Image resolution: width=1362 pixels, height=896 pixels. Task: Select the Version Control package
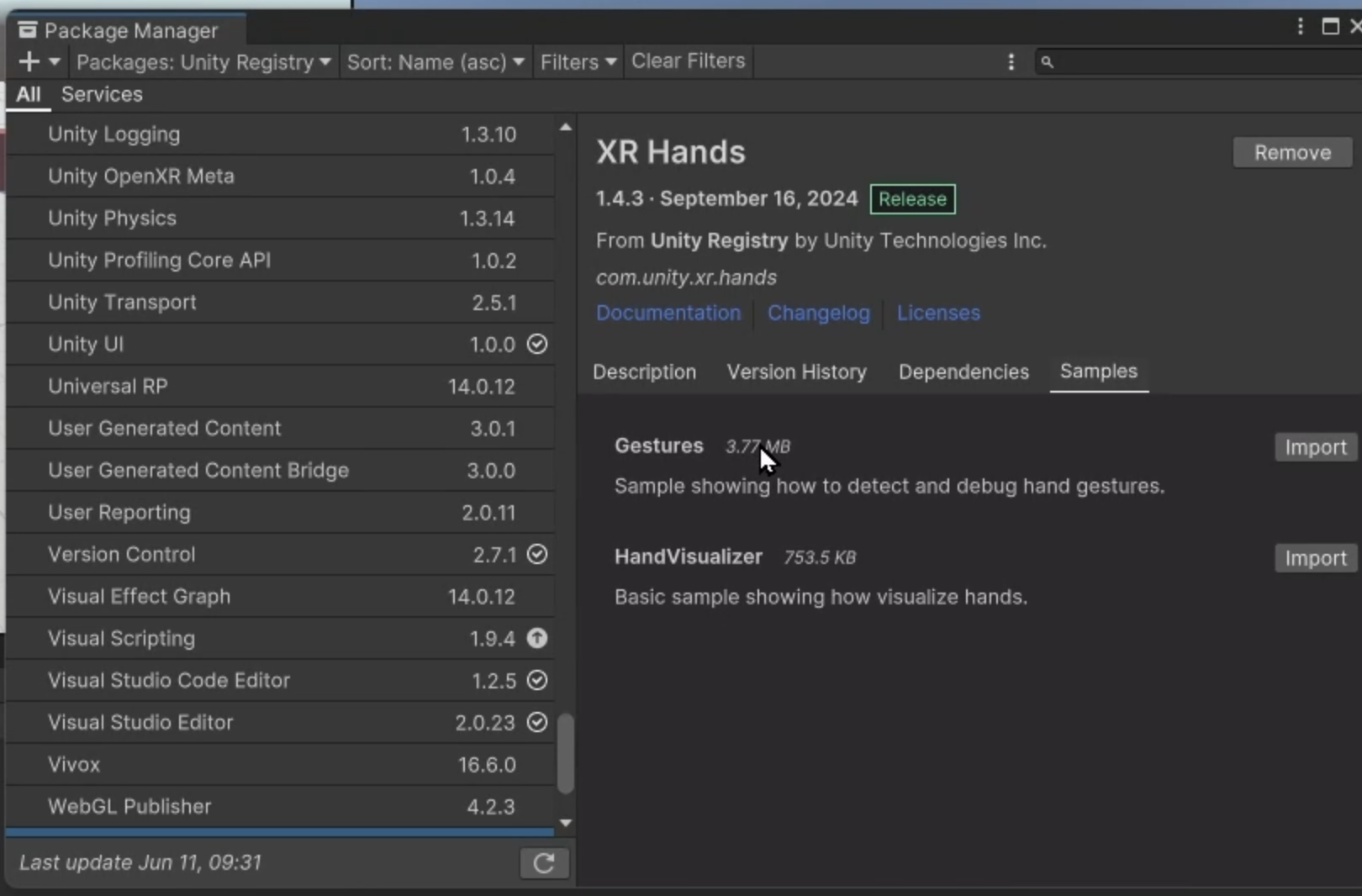(x=280, y=555)
